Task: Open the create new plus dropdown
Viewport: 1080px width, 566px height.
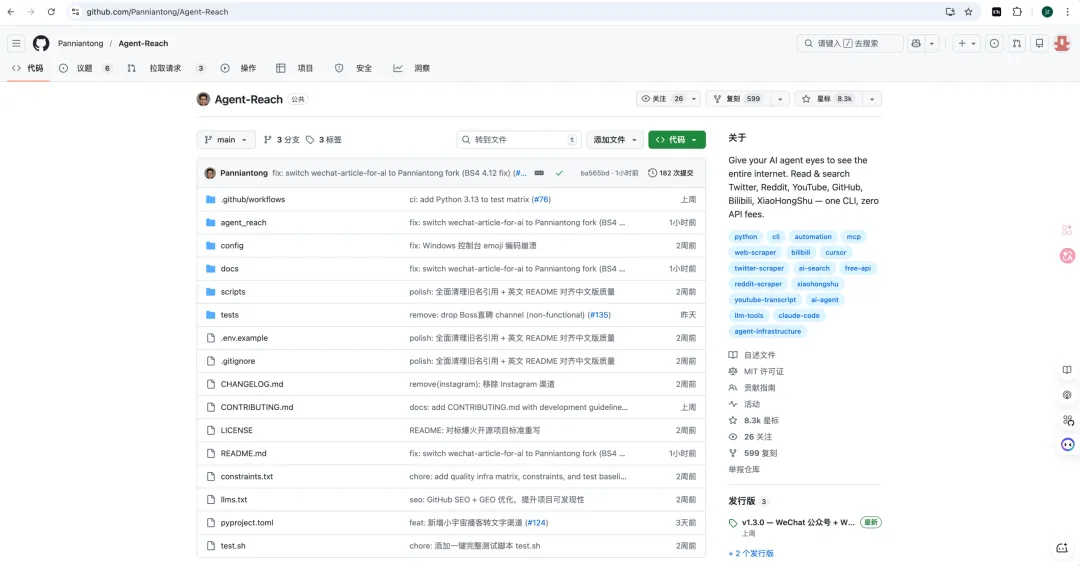Action: [x=967, y=43]
